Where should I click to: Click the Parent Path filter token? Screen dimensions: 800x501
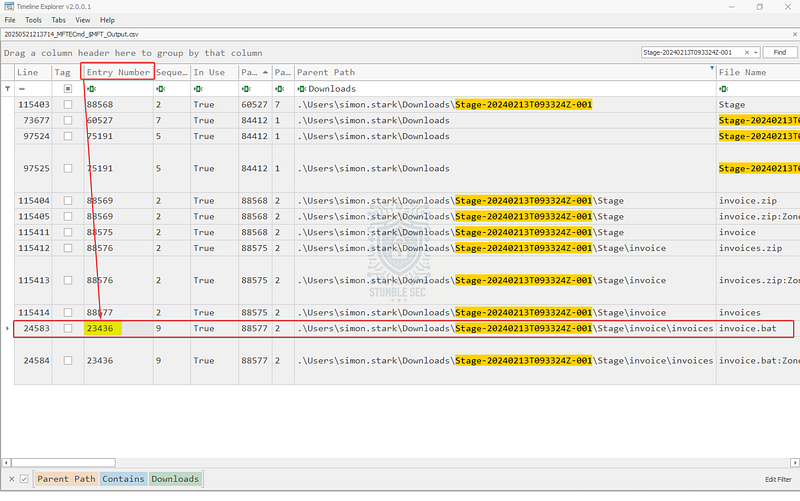coord(66,479)
